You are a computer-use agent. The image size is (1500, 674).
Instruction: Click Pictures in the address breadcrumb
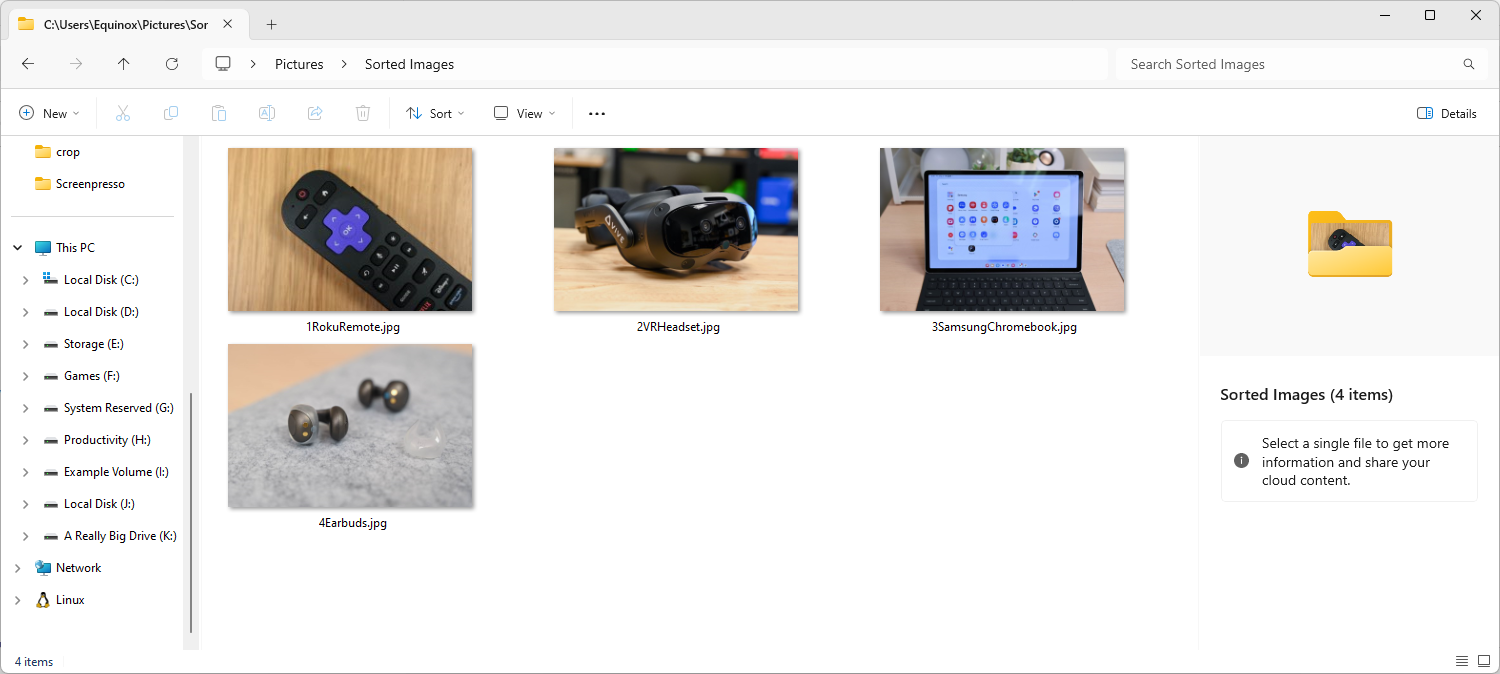[299, 64]
